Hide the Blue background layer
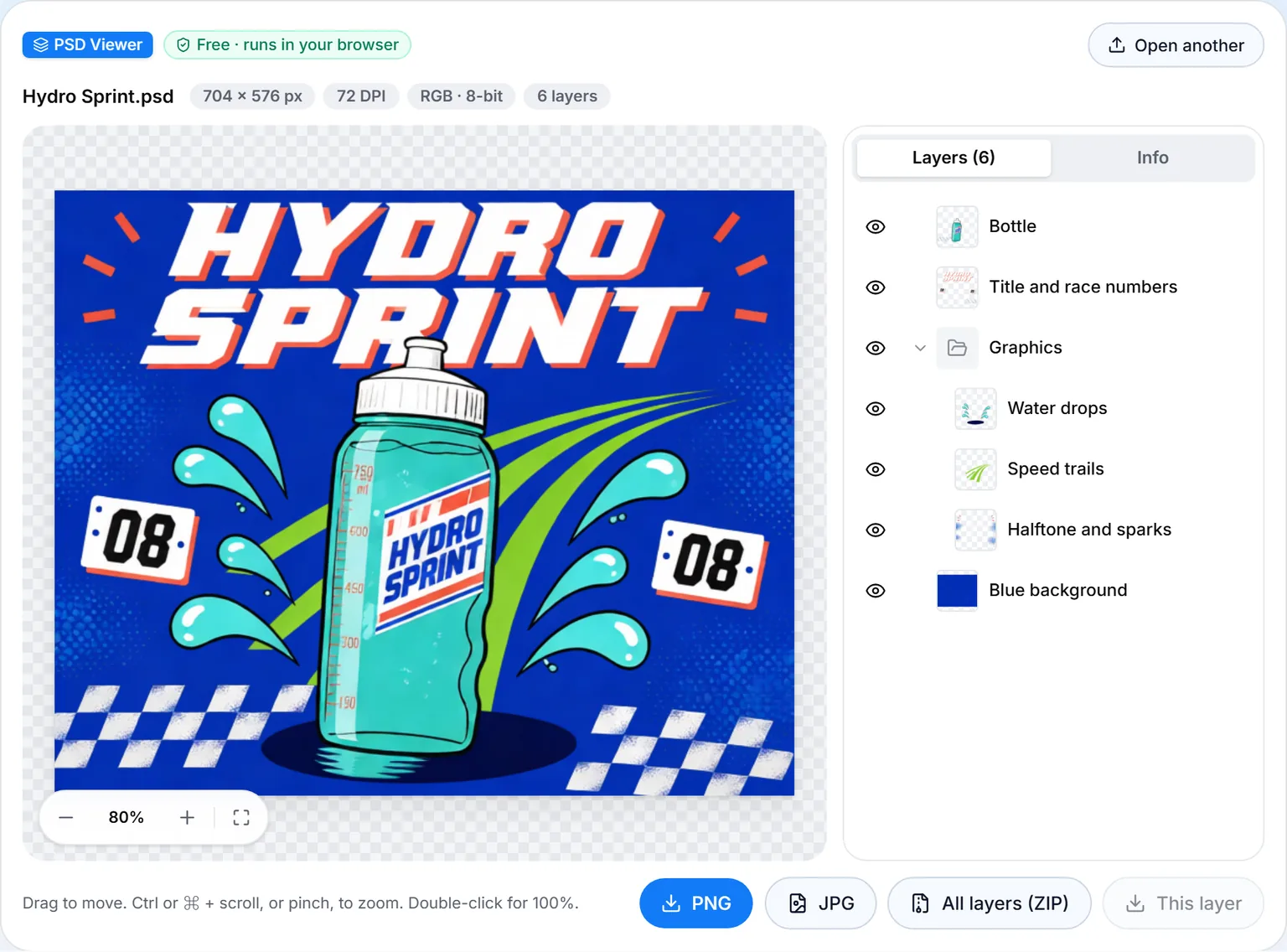The width and height of the screenshot is (1287, 952). point(876,591)
